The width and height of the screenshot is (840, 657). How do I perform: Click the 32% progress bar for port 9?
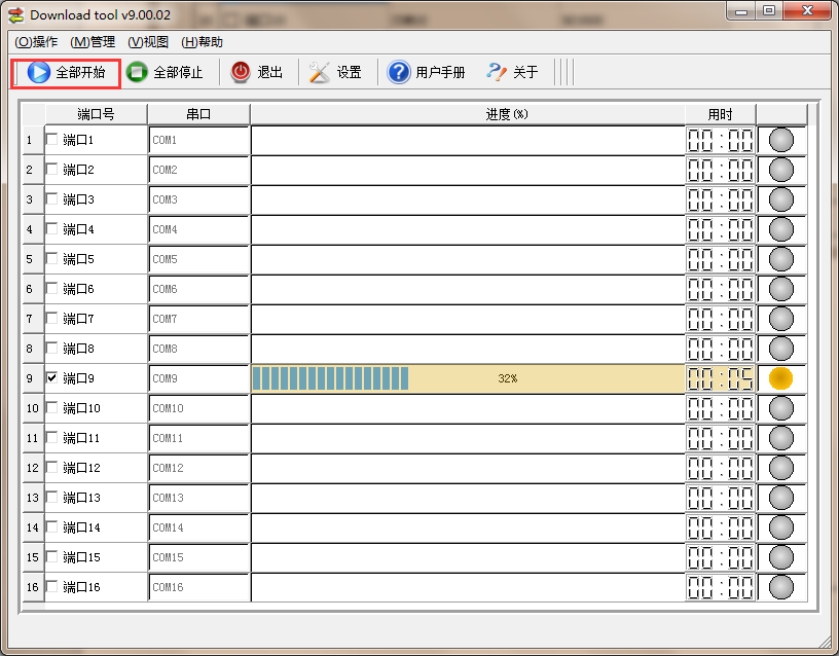coord(467,379)
